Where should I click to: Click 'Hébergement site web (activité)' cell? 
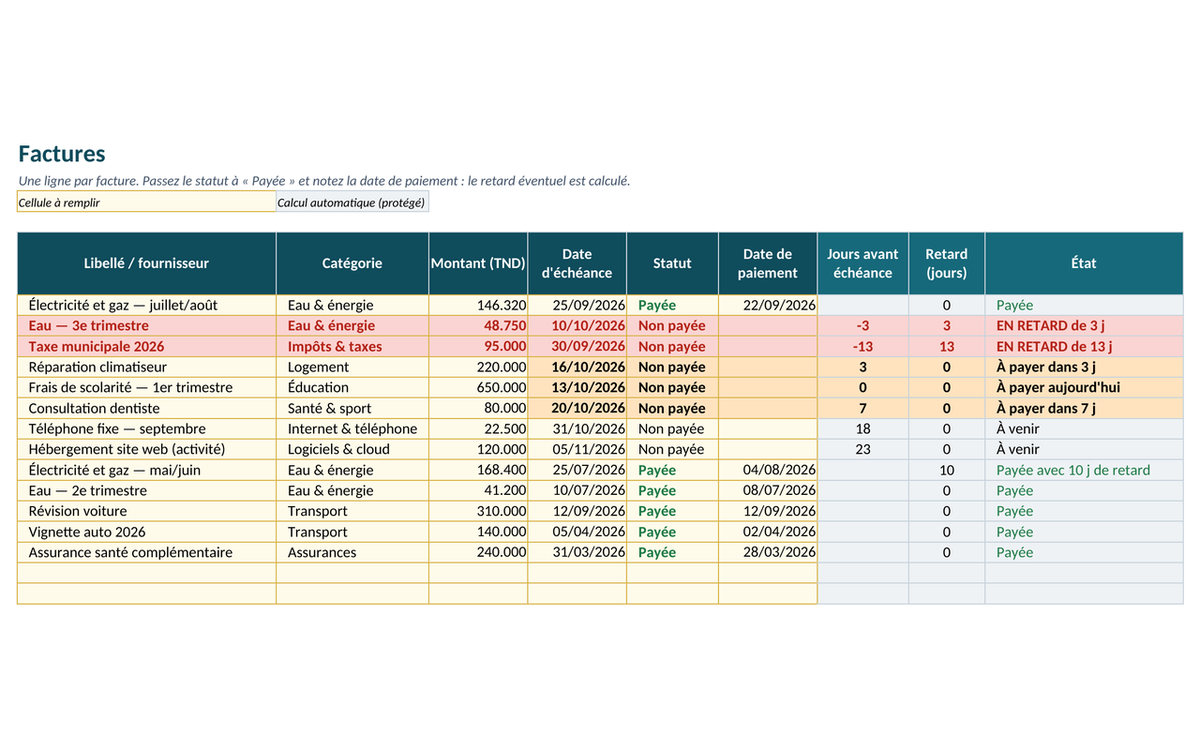tap(146, 449)
